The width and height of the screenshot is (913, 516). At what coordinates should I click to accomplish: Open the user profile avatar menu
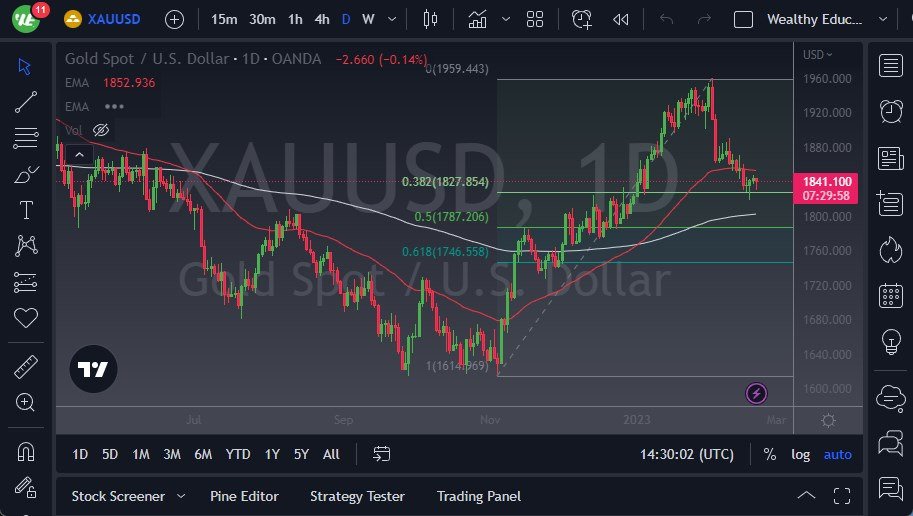click(26, 19)
